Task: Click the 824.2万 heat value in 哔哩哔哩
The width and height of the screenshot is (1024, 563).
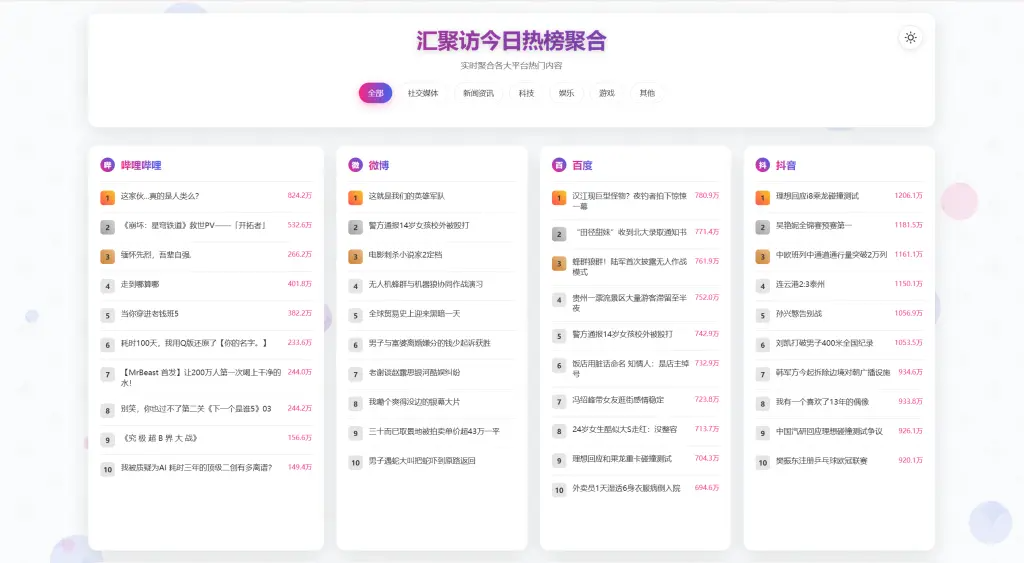Action: pos(300,195)
